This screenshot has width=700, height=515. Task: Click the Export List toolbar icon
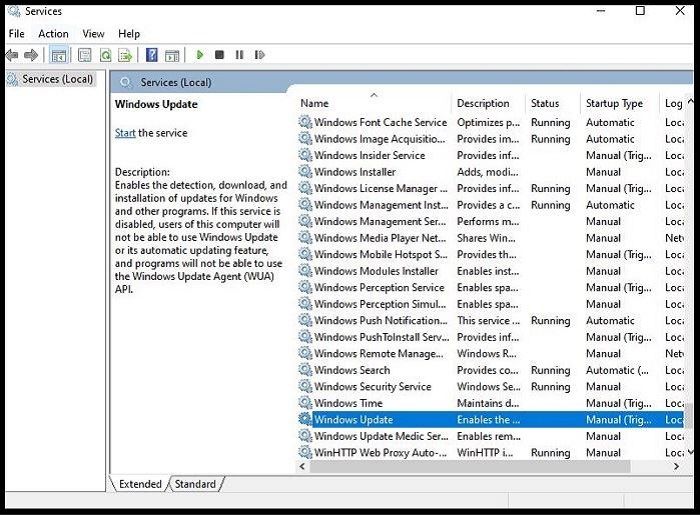click(125, 55)
